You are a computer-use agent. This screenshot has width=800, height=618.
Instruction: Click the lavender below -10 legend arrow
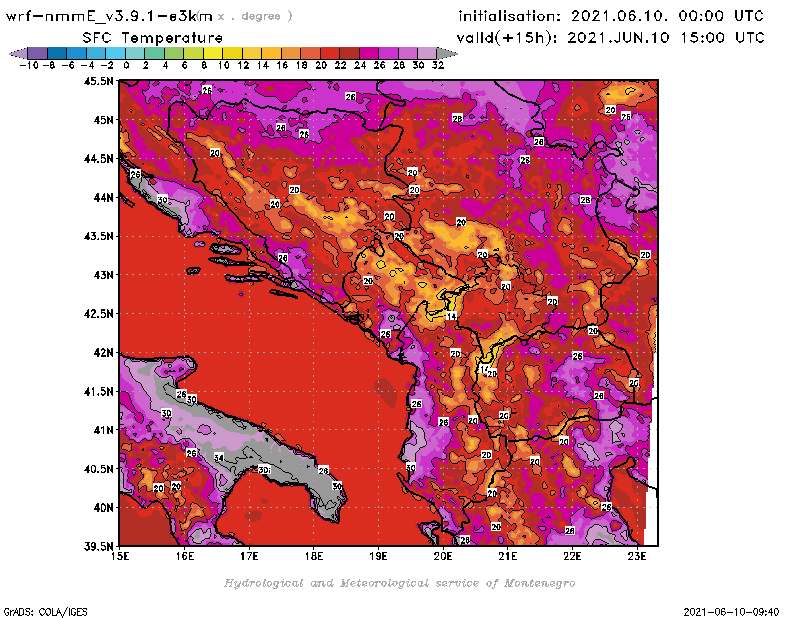18,53
